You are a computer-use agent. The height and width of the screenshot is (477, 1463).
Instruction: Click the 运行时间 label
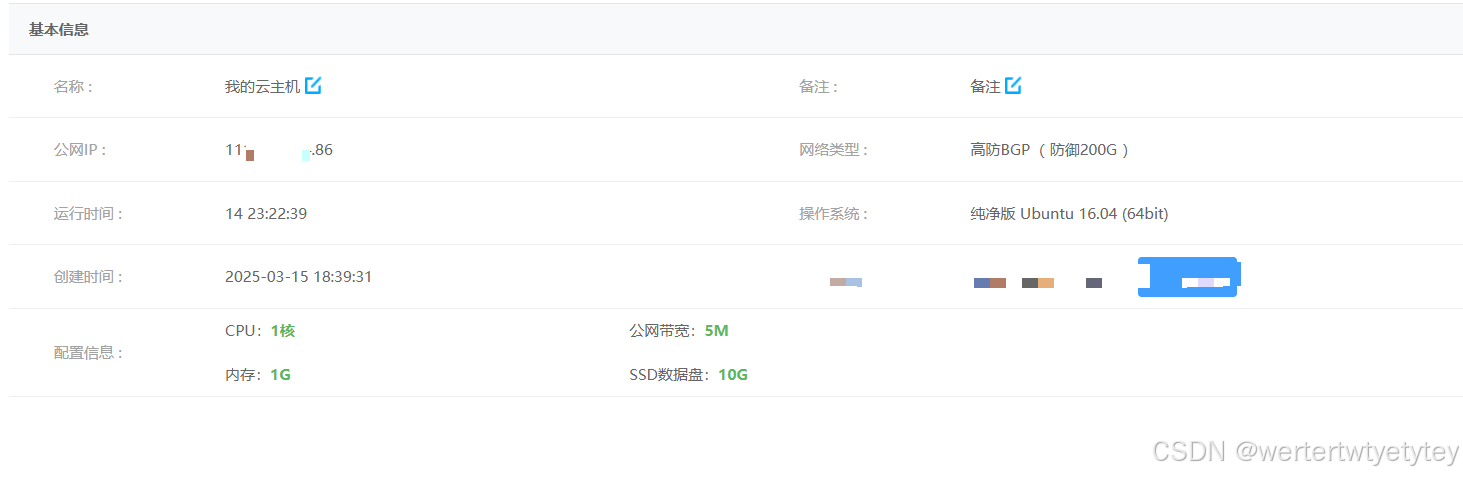88,213
